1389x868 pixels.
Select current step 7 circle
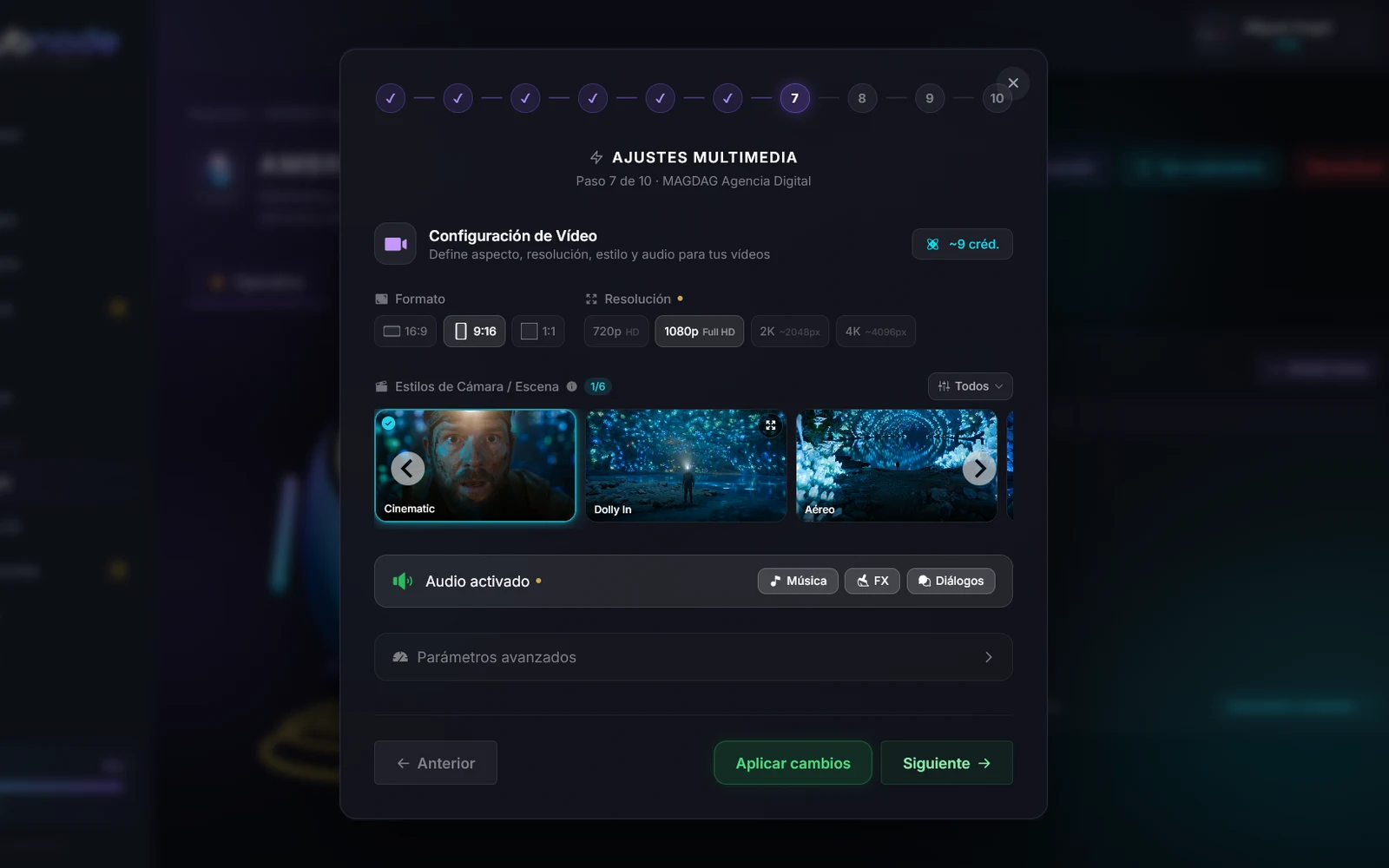pos(794,98)
